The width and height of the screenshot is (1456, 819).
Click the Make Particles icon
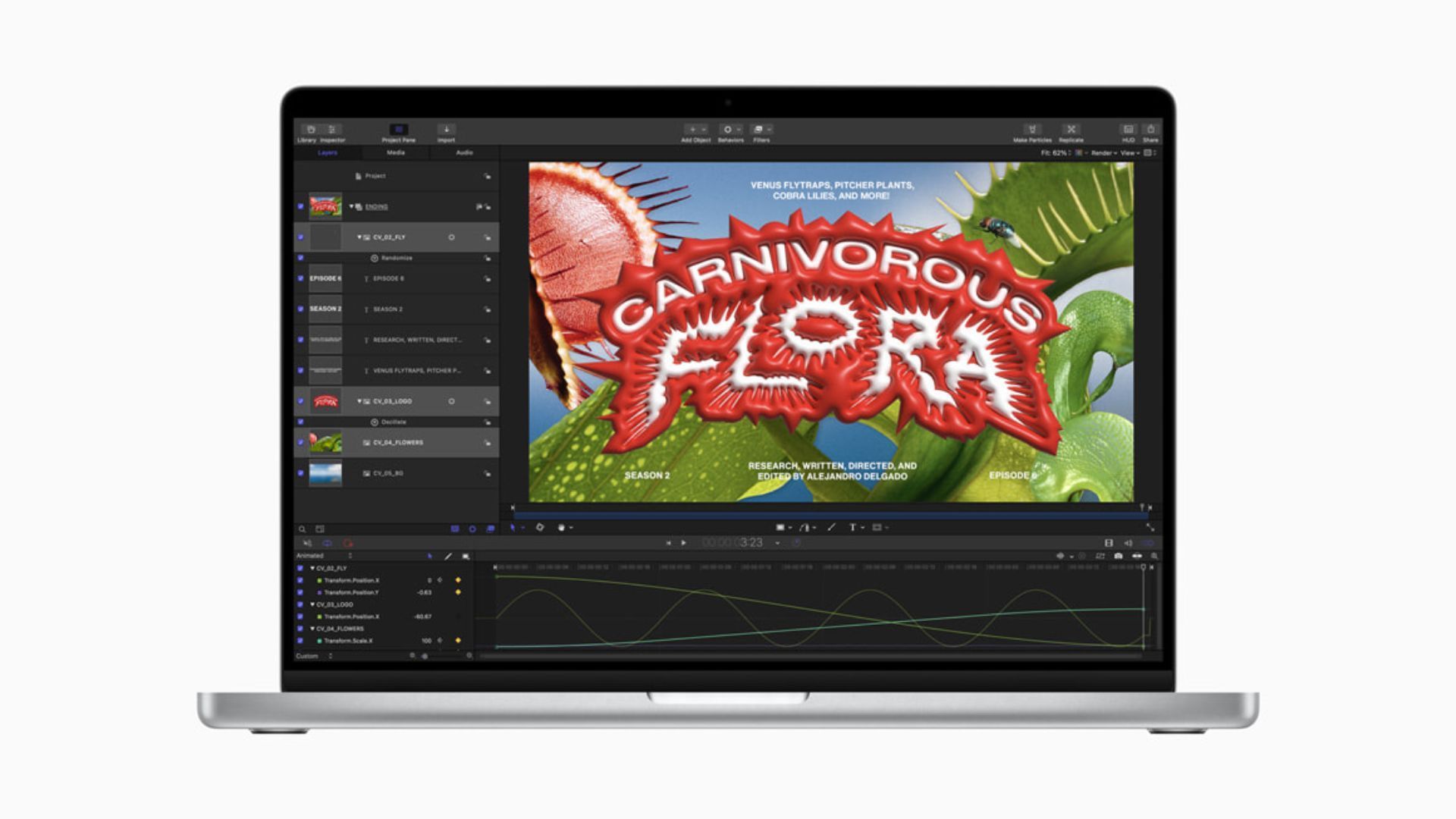(x=1032, y=130)
